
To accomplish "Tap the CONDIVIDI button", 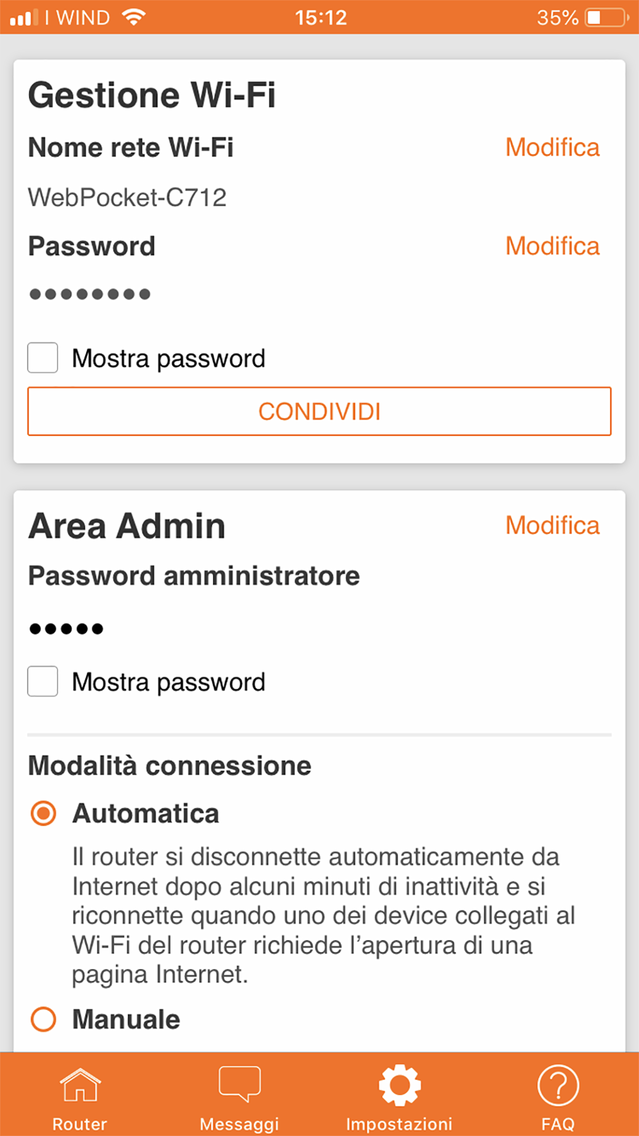I will click(x=320, y=412).
